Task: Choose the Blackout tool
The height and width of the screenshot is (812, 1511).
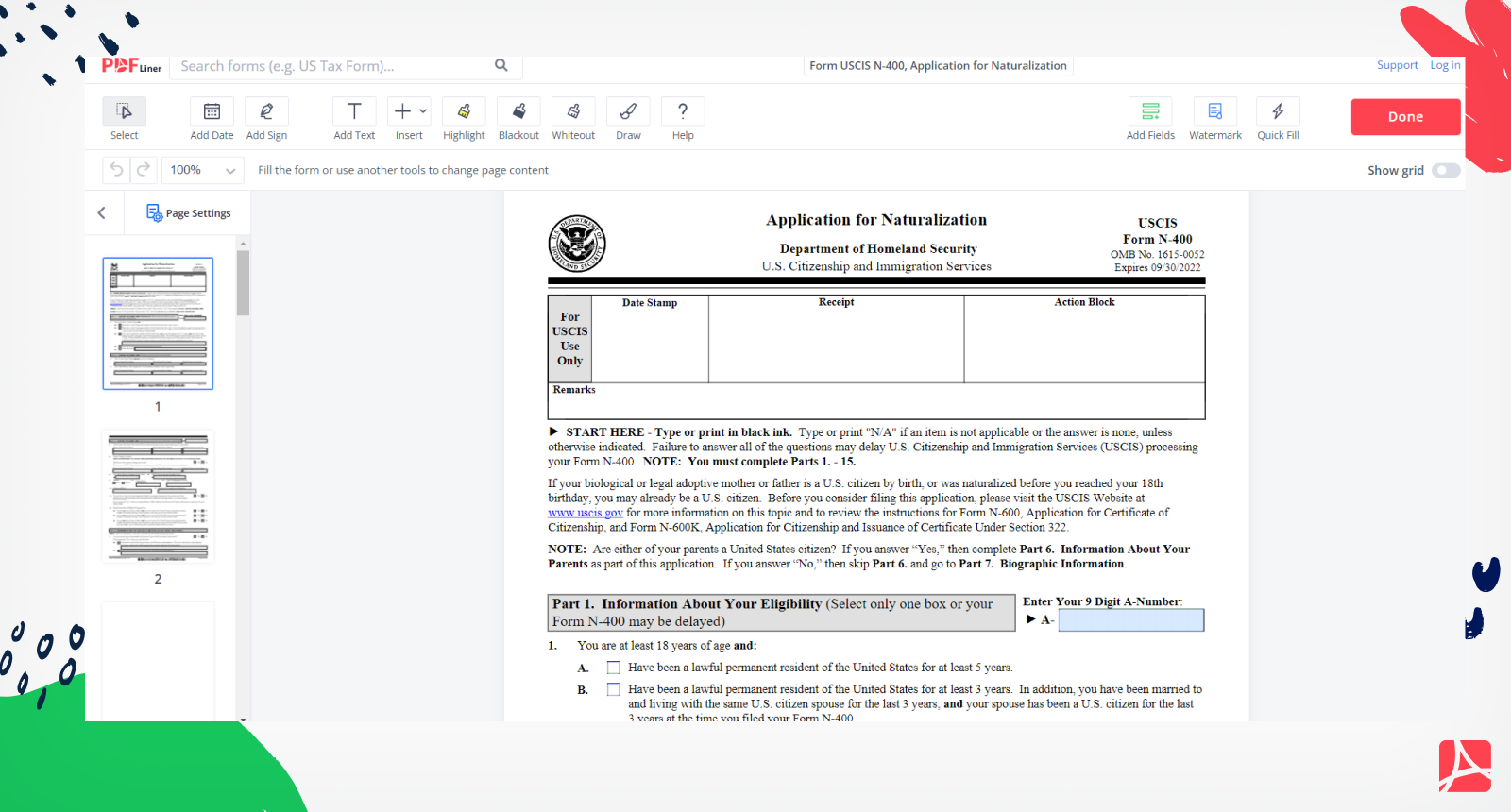Action: (518, 111)
